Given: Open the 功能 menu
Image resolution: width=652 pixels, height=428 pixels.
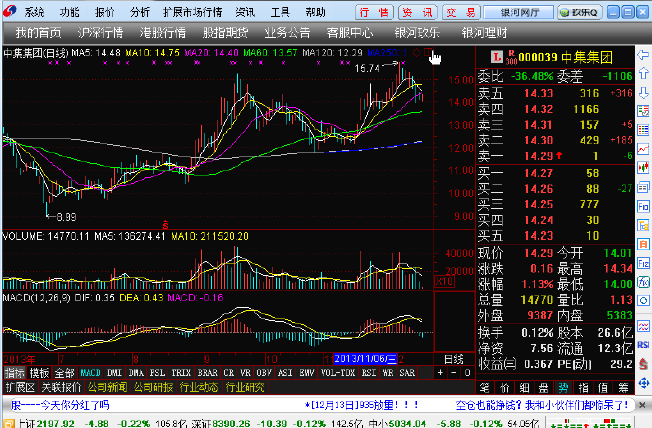Looking at the screenshot, I should point(69,12).
